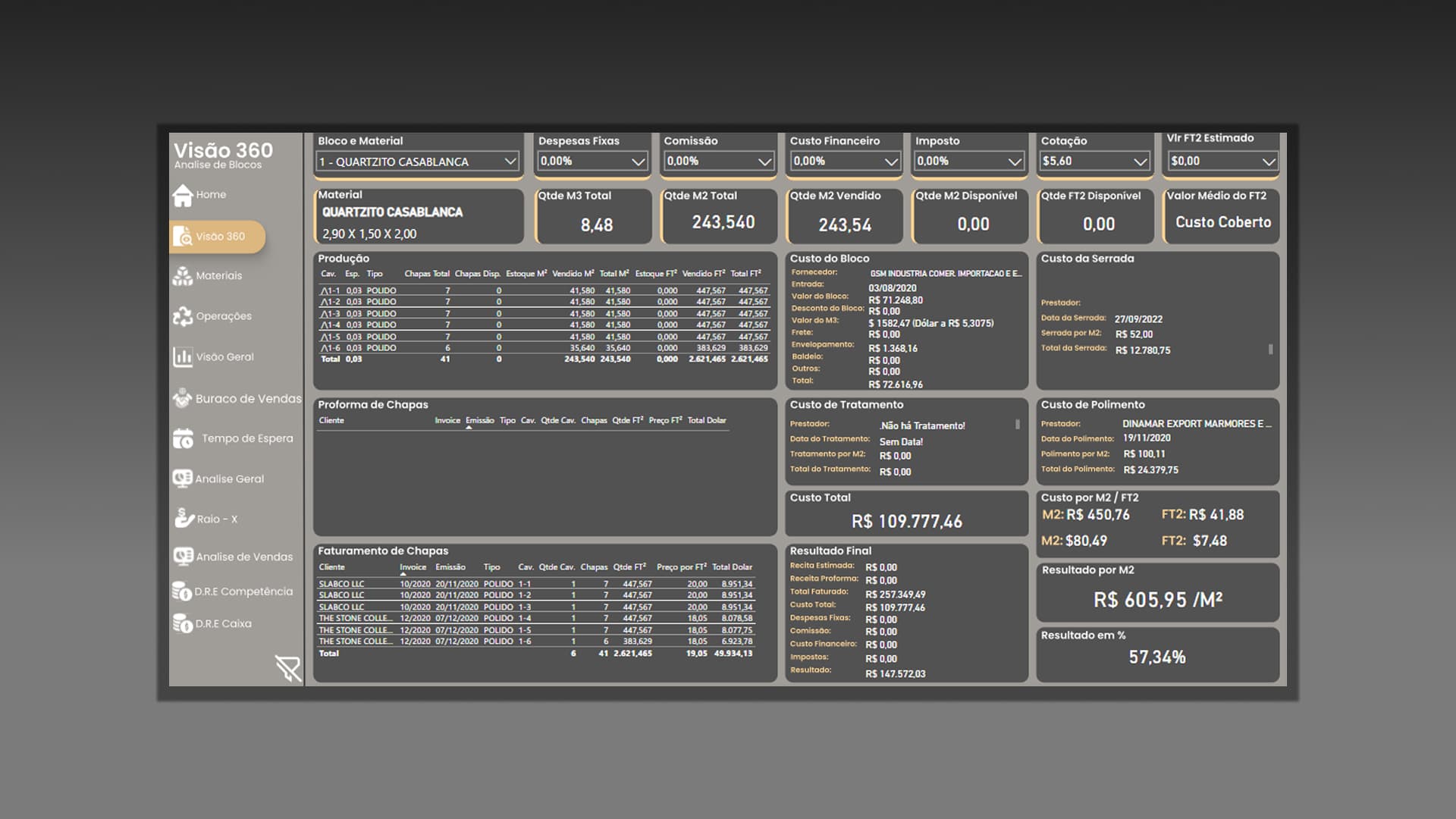Click the Custo de Tratamento scrollbar
Viewport: 1456px width, 819px height.
click(1017, 425)
